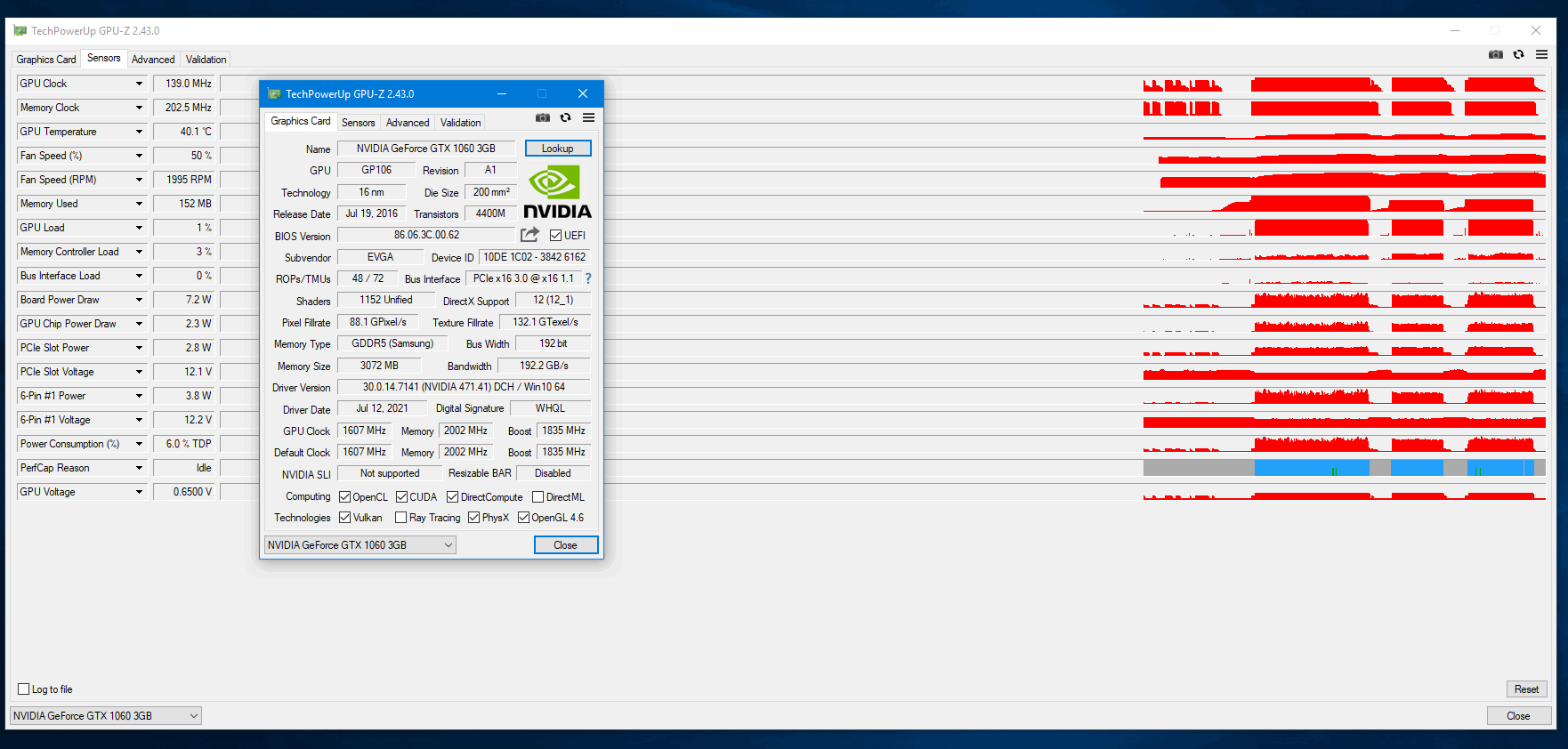Click the Fan Speed value 1995 RPM
Viewport: 1568px width, 749px height.
pyautogui.click(x=184, y=180)
